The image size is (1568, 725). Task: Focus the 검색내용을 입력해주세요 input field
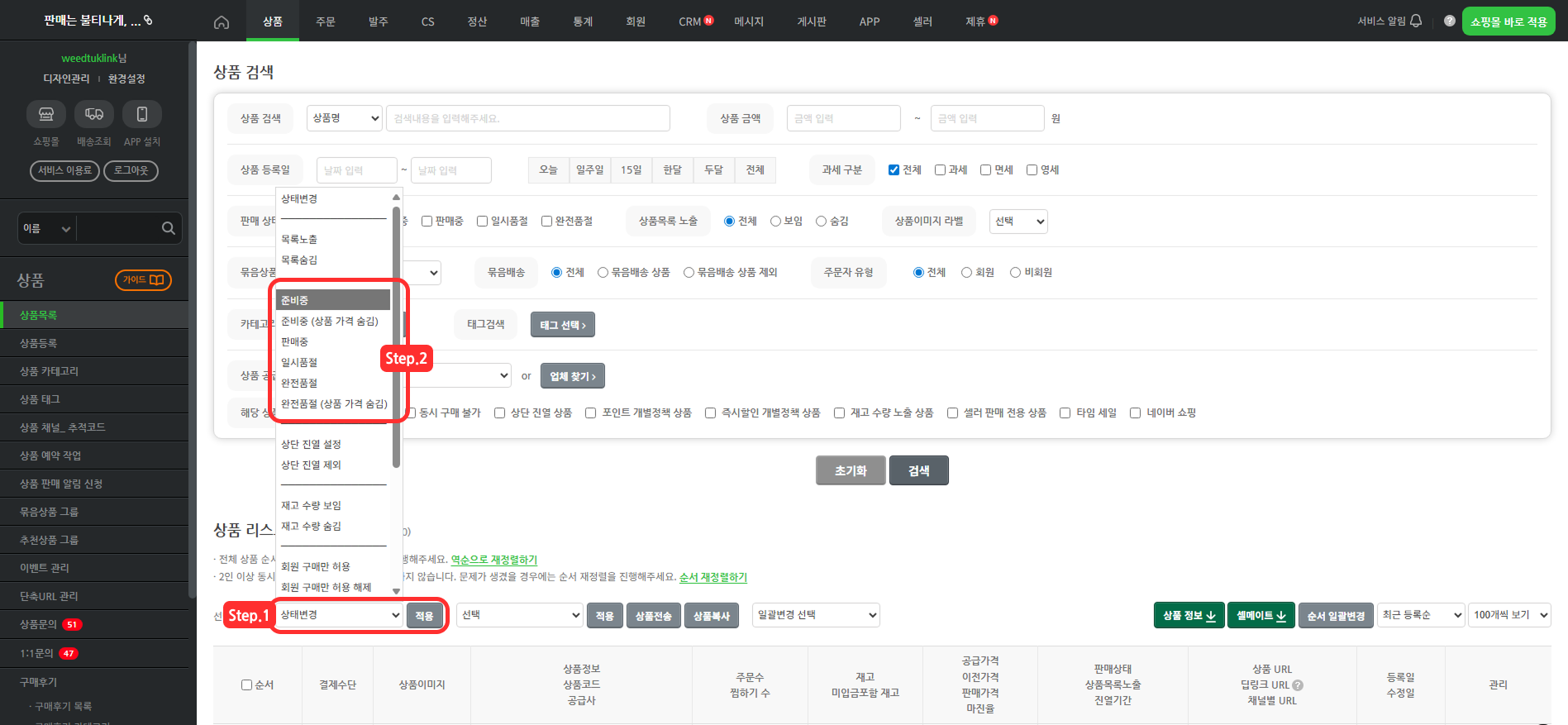[x=528, y=118]
